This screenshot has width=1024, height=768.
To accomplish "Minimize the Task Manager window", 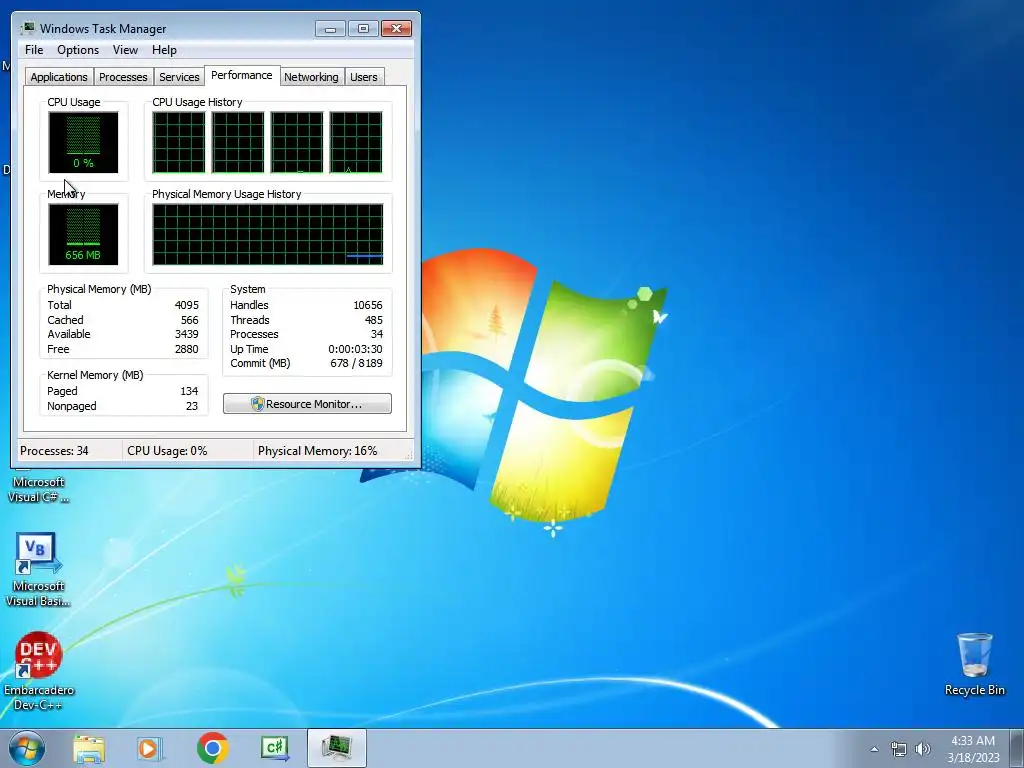I will [330, 28].
